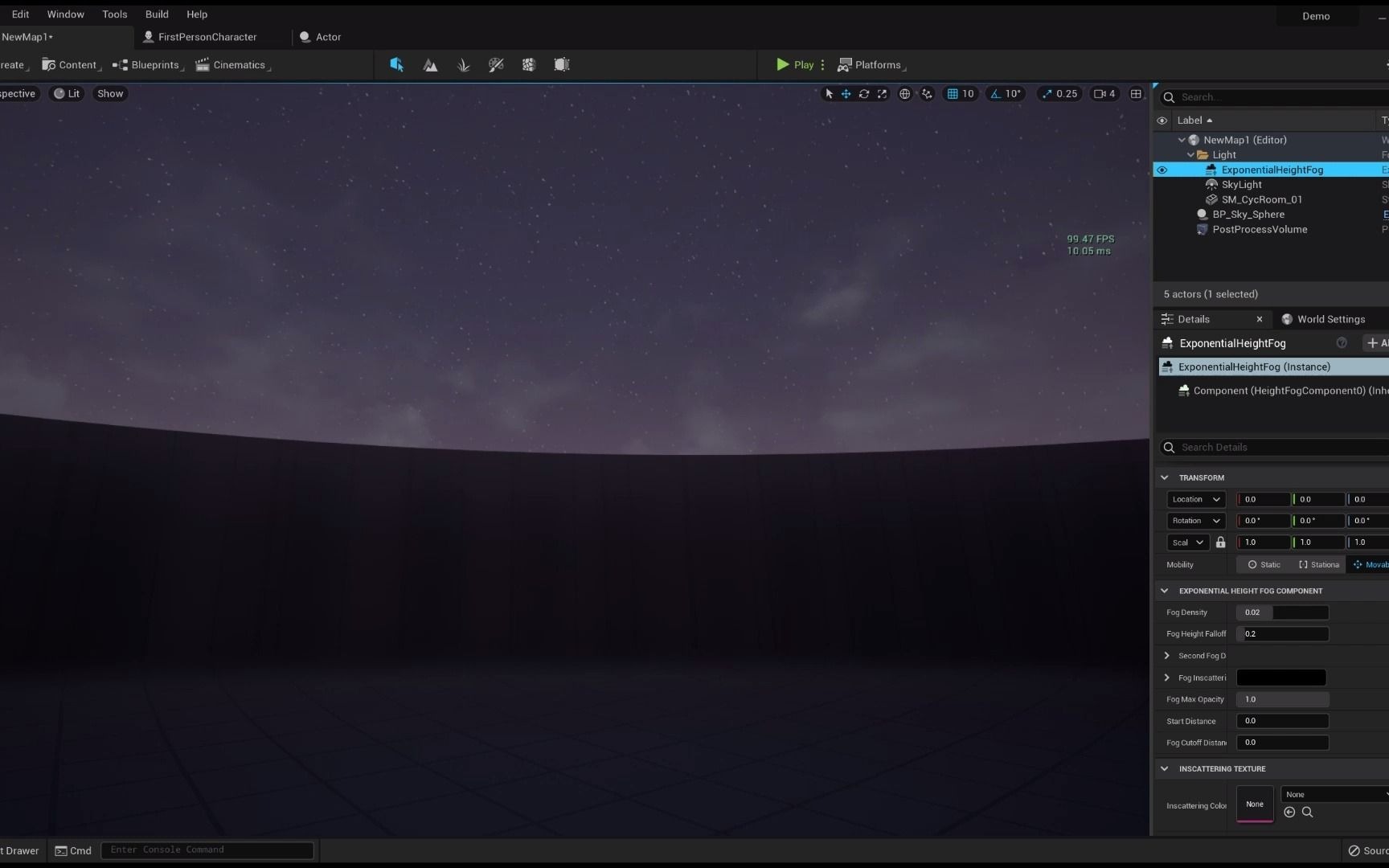Switch to the FirstPersonCharacter tab
The height and width of the screenshot is (868, 1389).
(207, 37)
